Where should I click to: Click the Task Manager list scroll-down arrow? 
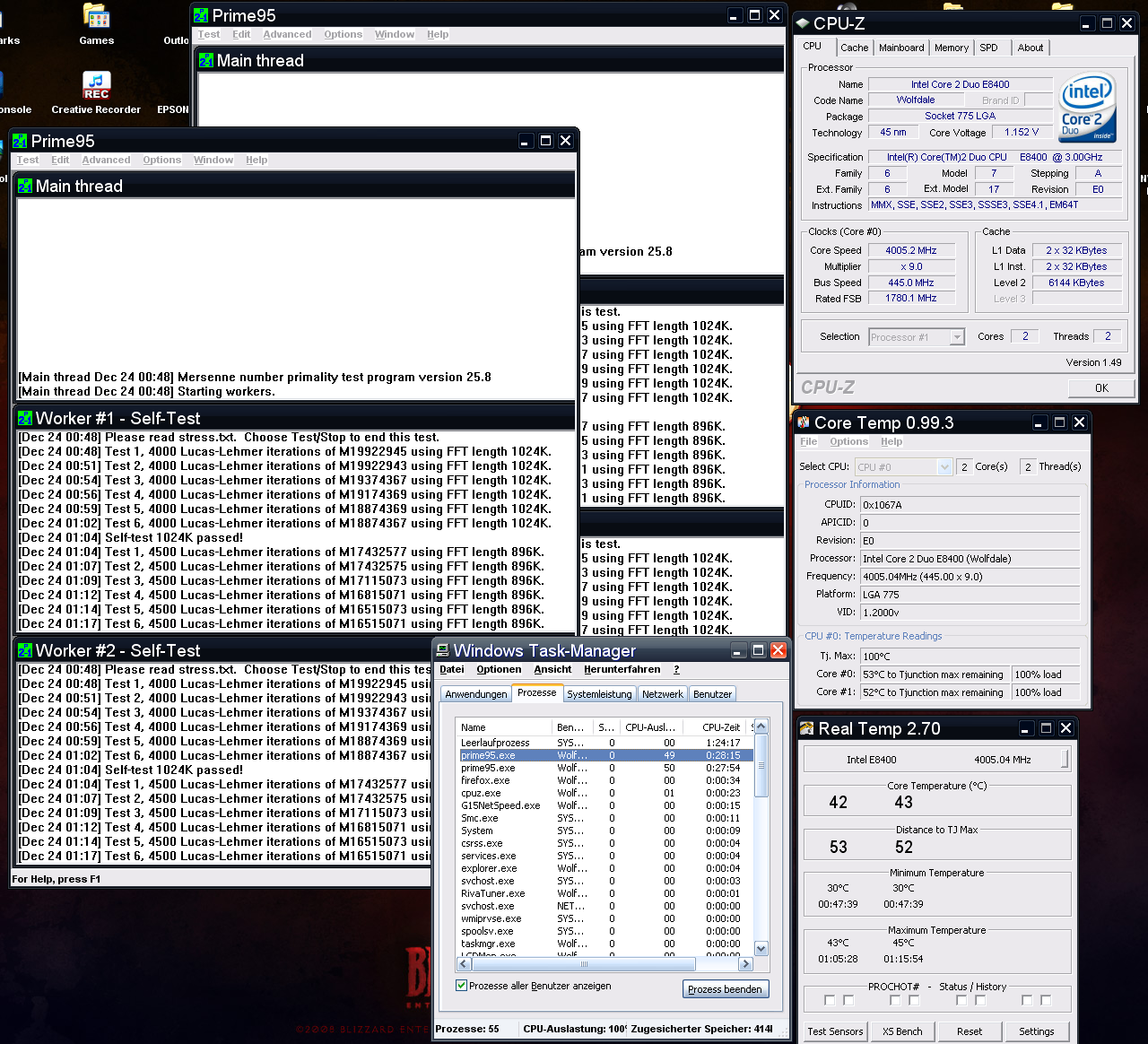coord(761,948)
